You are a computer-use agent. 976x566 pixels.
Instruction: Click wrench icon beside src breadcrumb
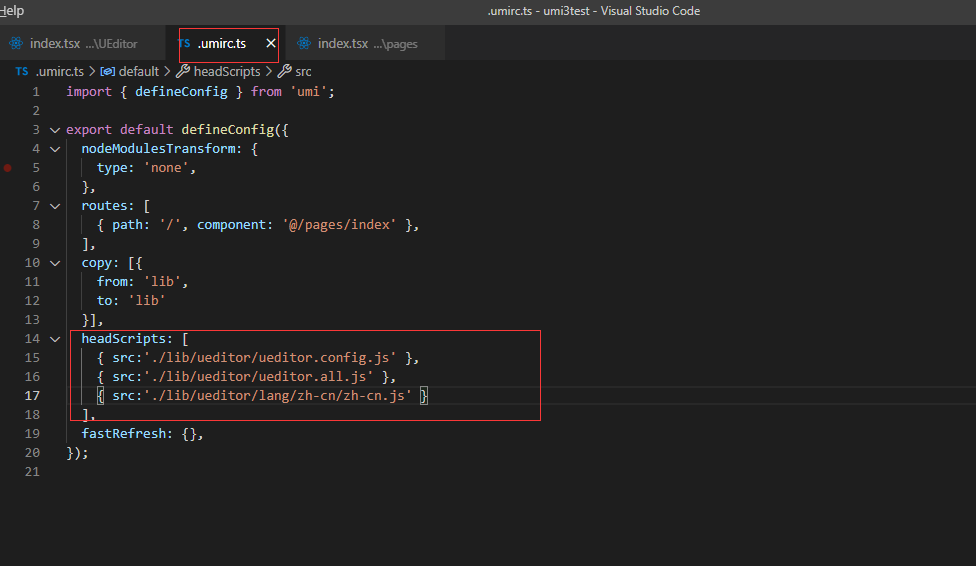pyautogui.click(x=284, y=72)
